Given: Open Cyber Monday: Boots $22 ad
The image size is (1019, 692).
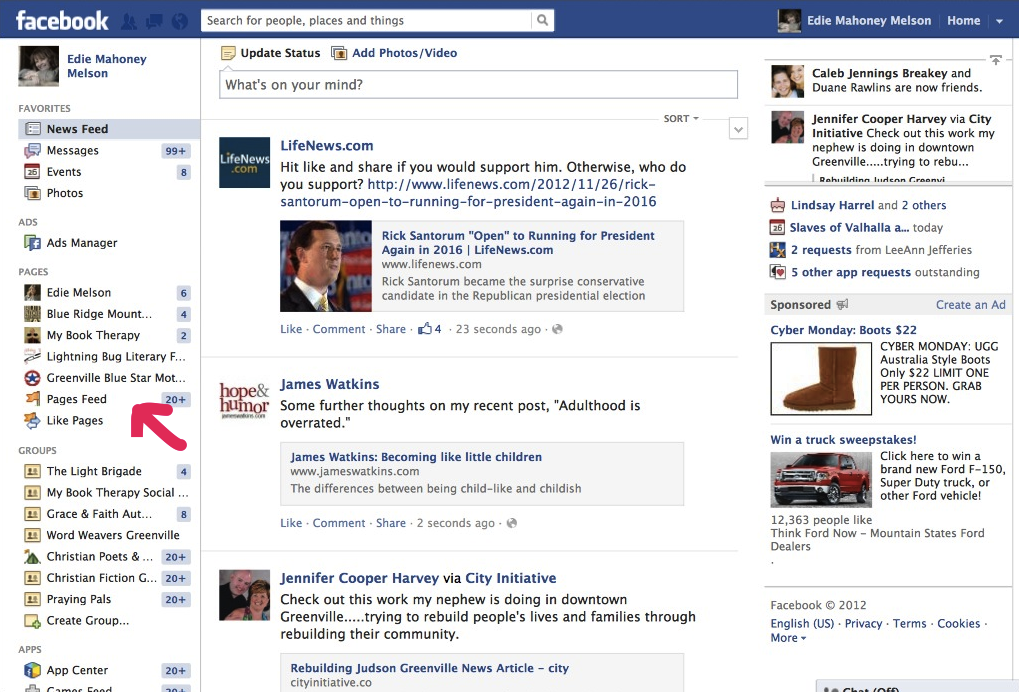Looking at the screenshot, I should [x=843, y=330].
